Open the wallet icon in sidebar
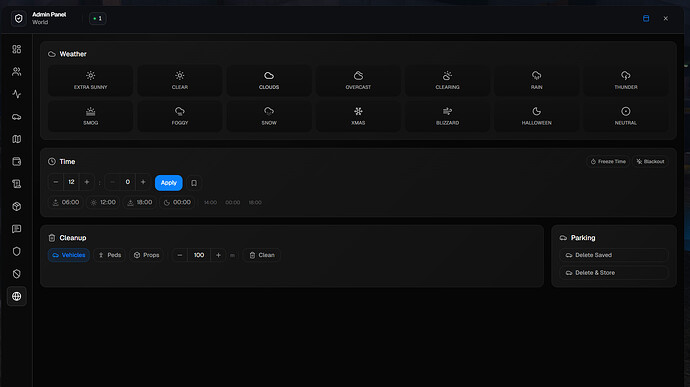690x387 pixels. [17, 162]
